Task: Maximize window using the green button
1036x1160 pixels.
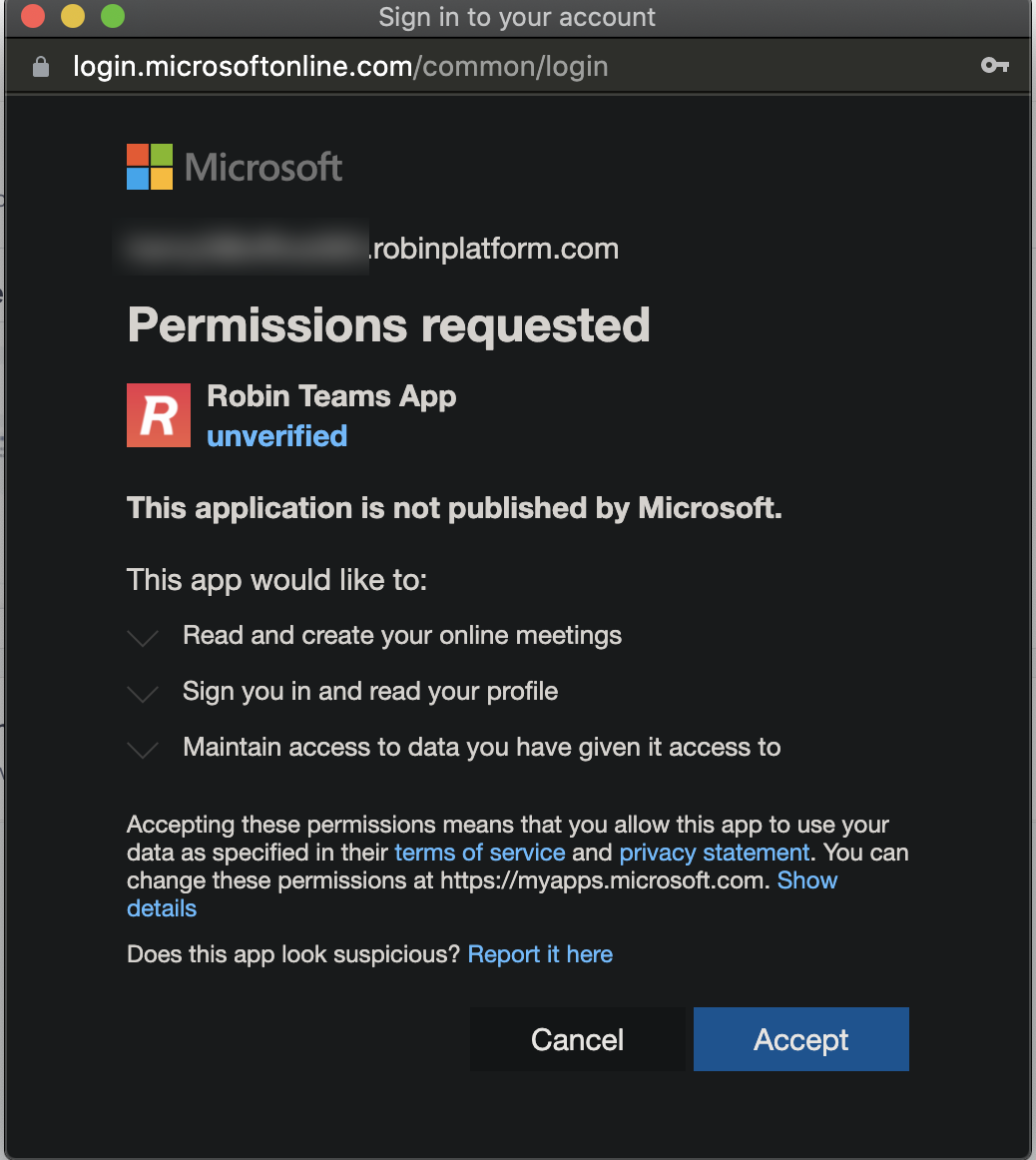Action: 112,16
